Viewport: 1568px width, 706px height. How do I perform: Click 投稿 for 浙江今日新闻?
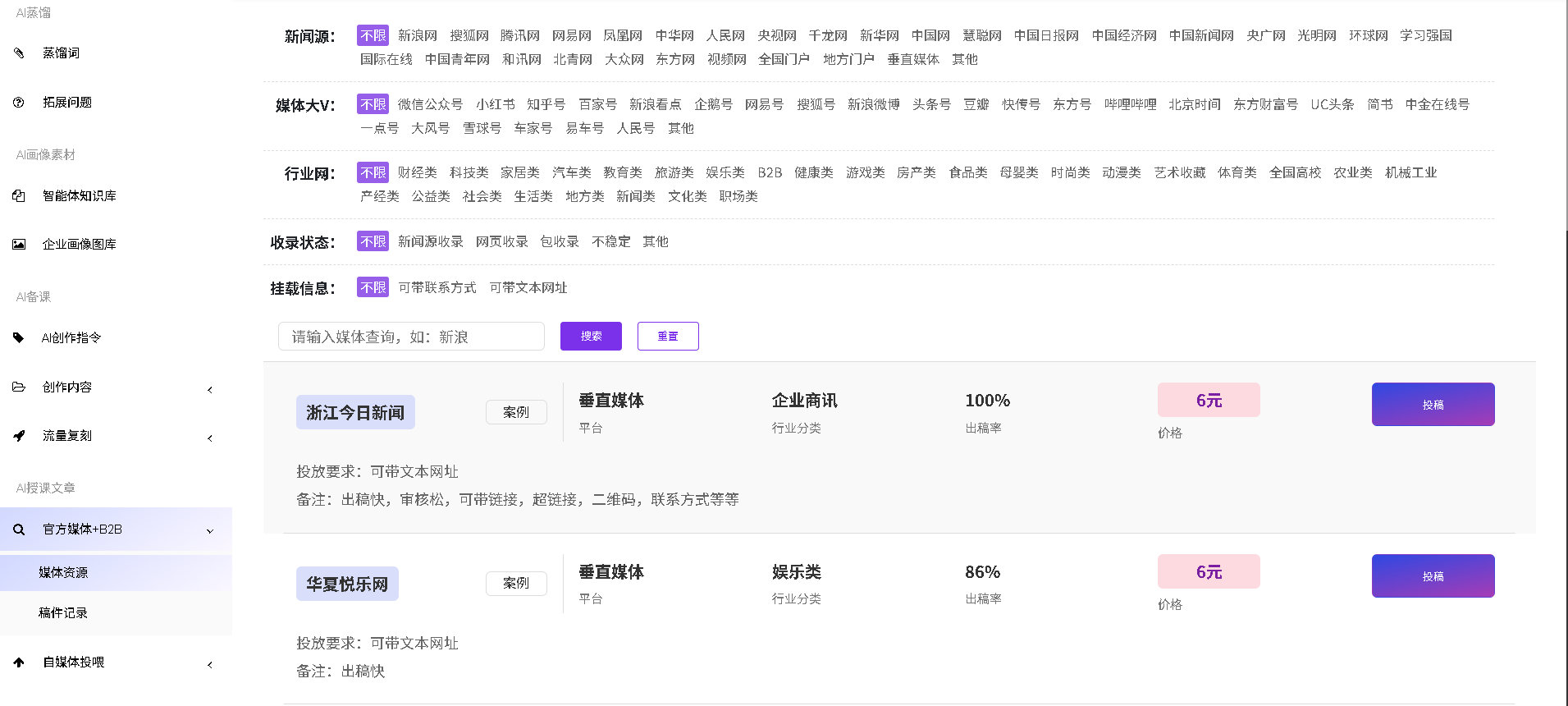click(x=1433, y=404)
